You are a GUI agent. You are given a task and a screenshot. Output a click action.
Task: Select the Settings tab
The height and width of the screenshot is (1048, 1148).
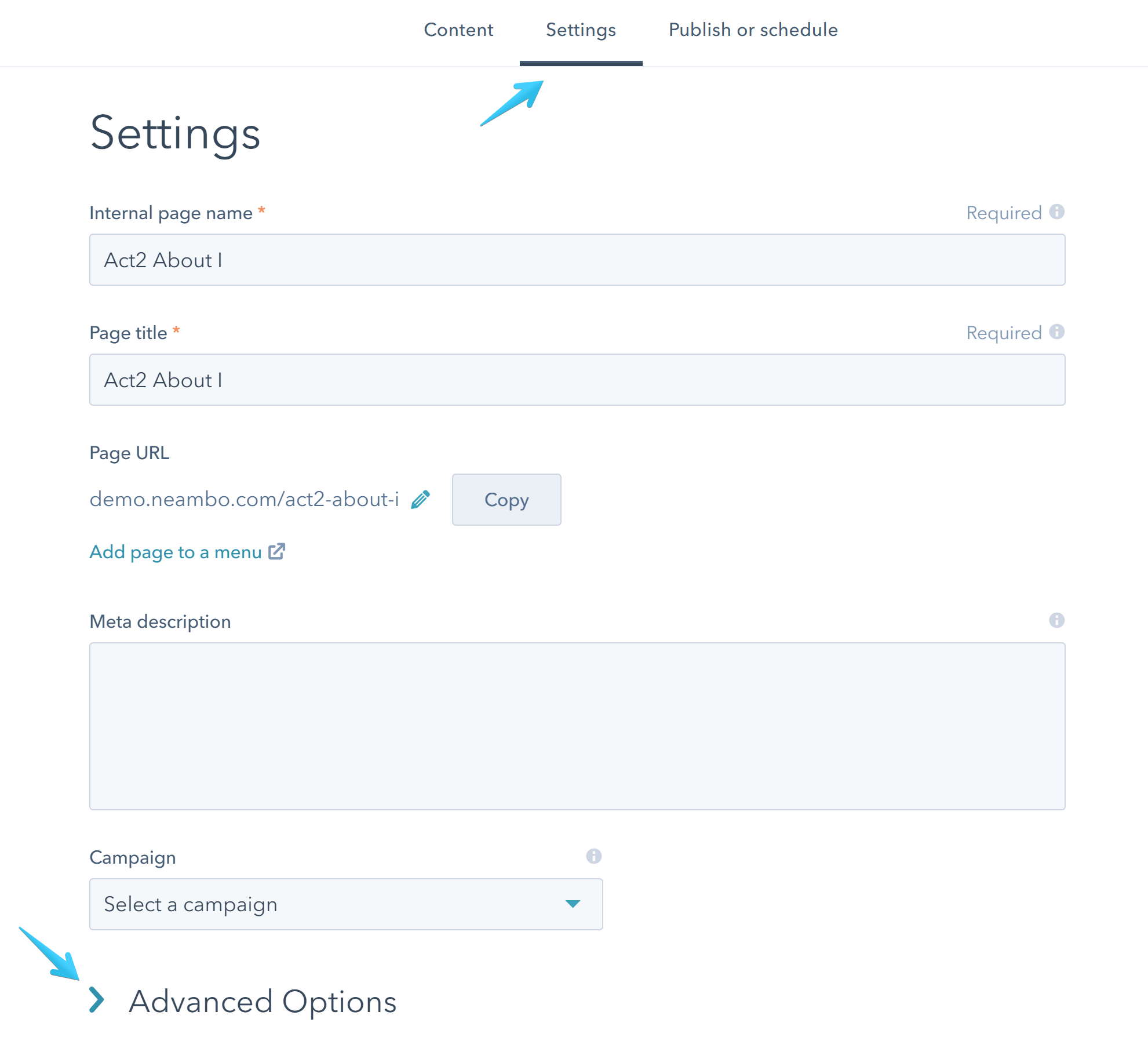(x=580, y=30)
